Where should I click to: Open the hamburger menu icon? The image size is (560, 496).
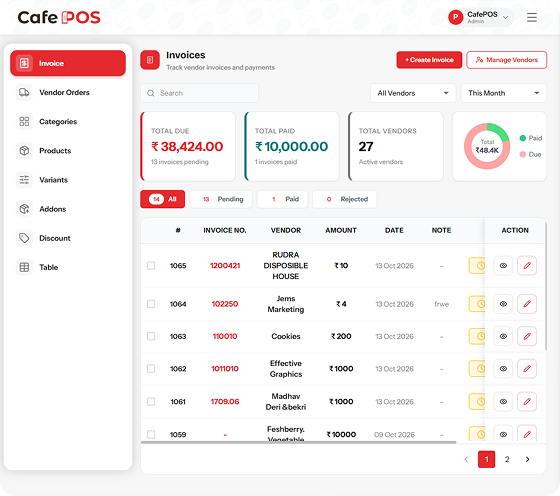click(x=531, y=17)
